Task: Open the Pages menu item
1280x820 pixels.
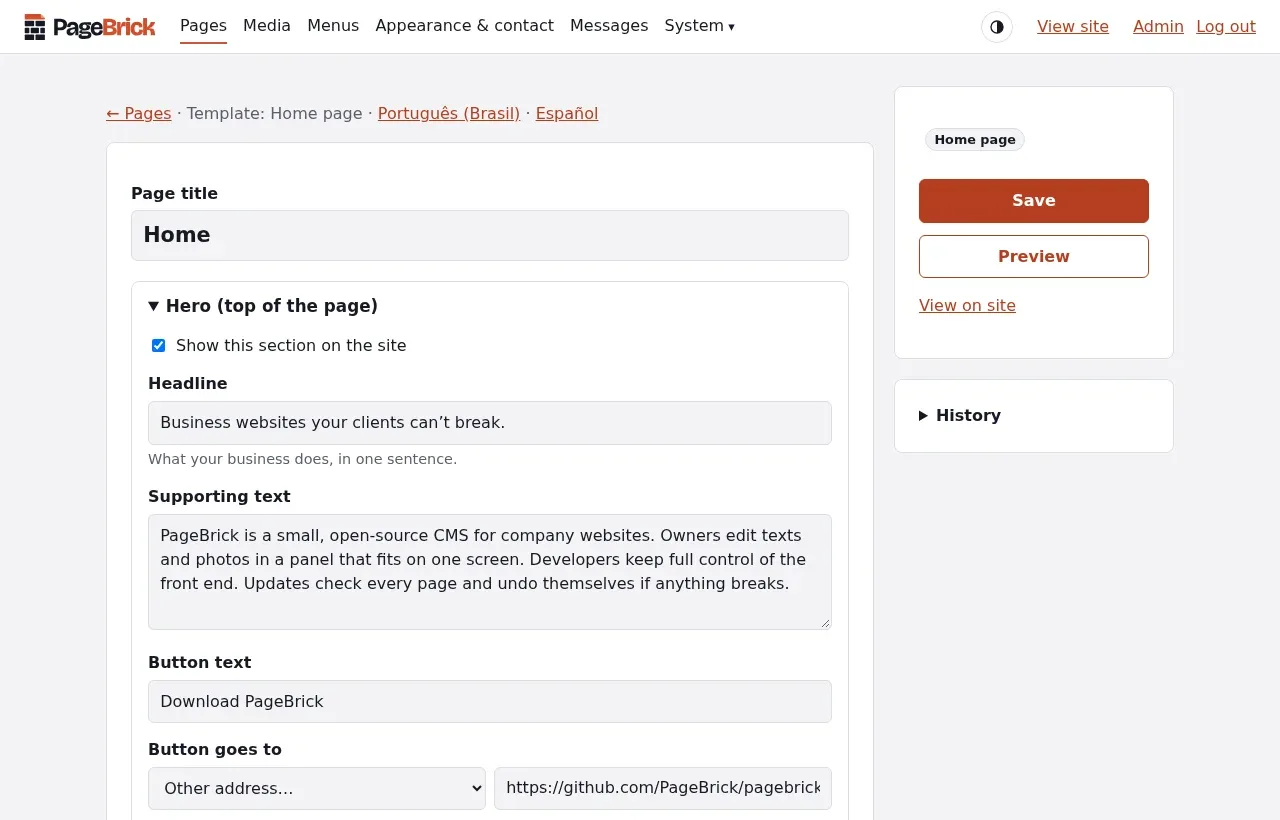Action: 203,26
